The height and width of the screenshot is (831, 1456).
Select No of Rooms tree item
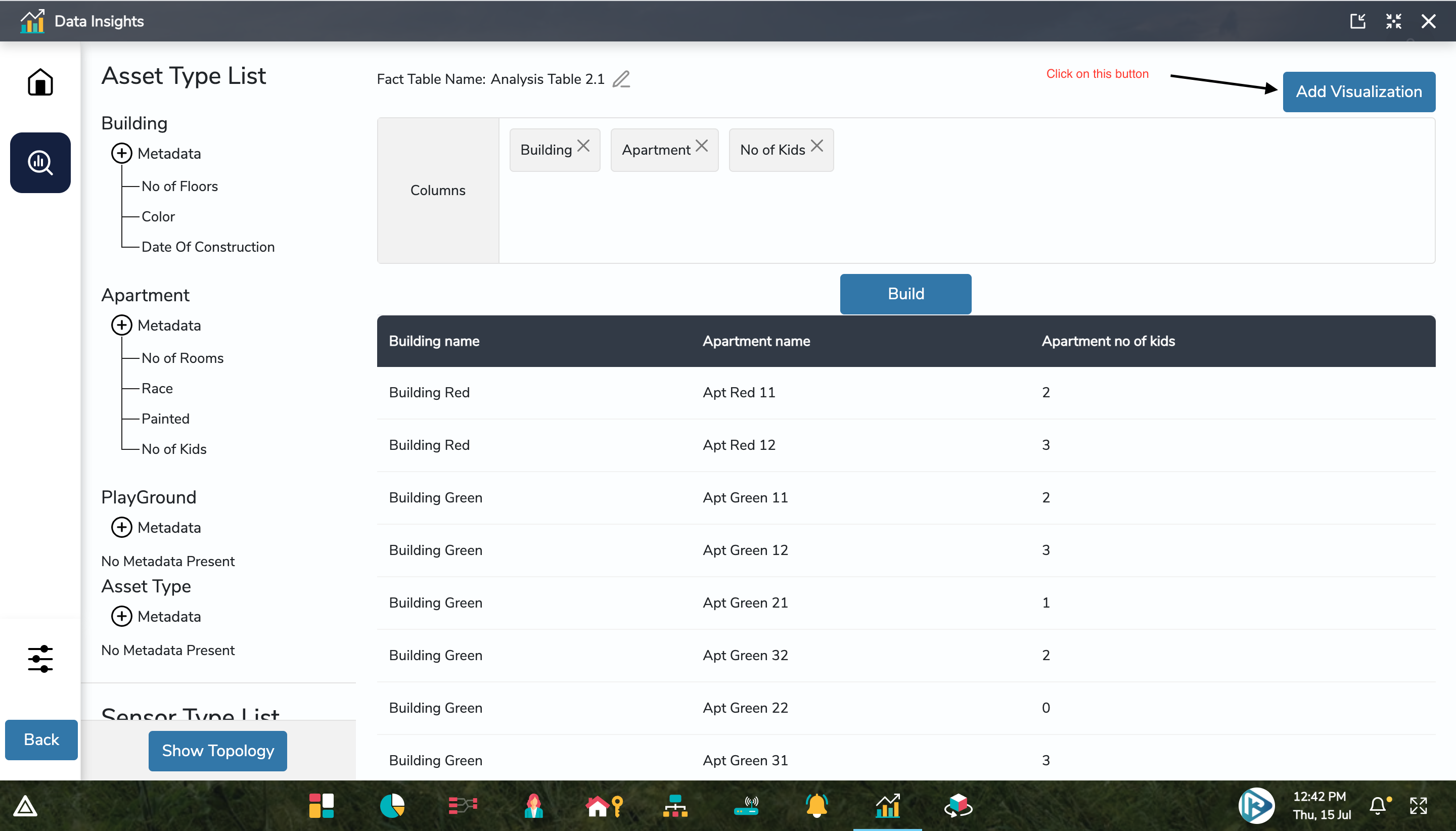click(182, 358)
